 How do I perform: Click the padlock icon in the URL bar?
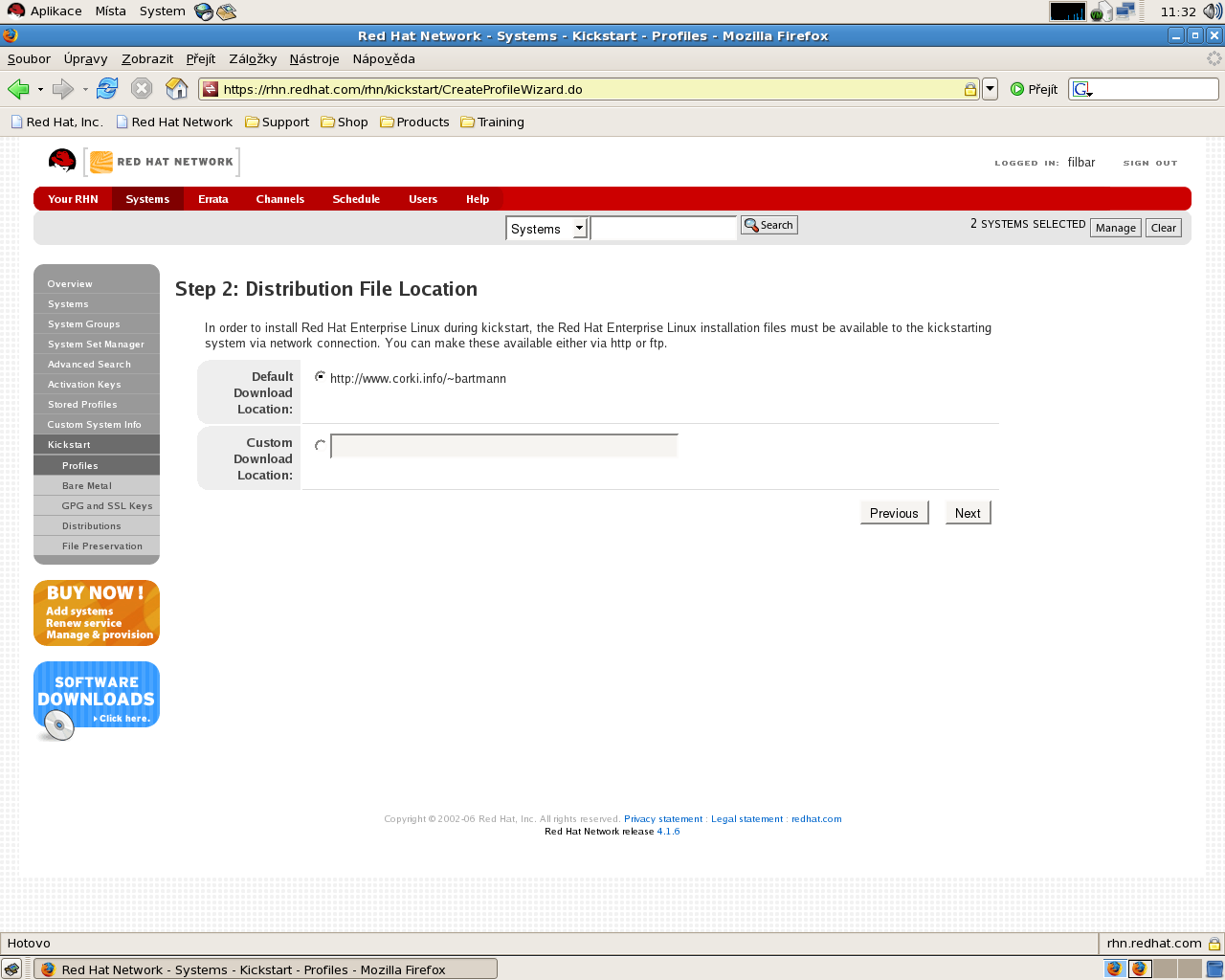tap(969, 89)
